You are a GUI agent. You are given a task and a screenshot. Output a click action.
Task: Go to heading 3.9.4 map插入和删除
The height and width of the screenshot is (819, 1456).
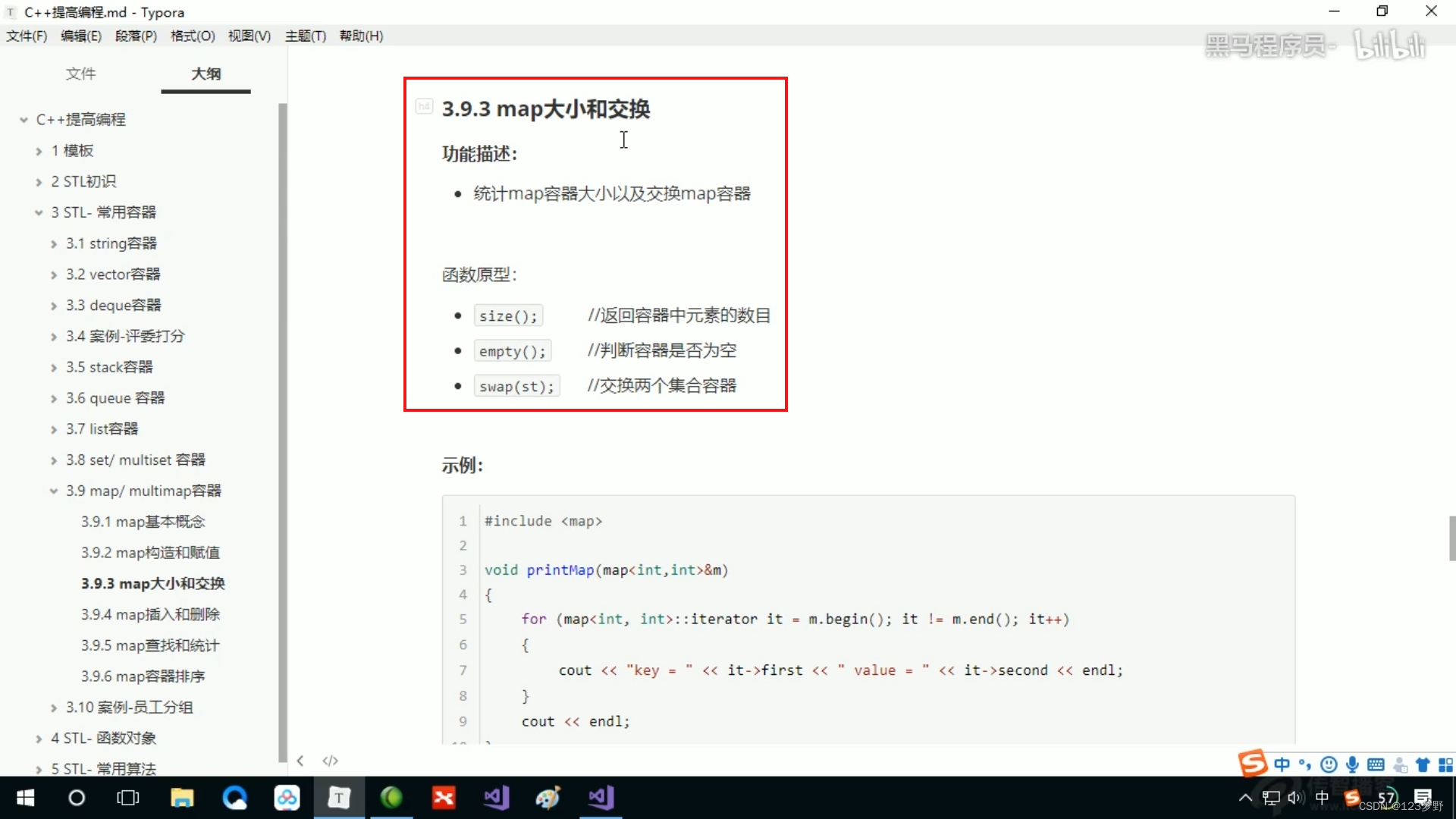pyautogui.click(x=150, y=614)
